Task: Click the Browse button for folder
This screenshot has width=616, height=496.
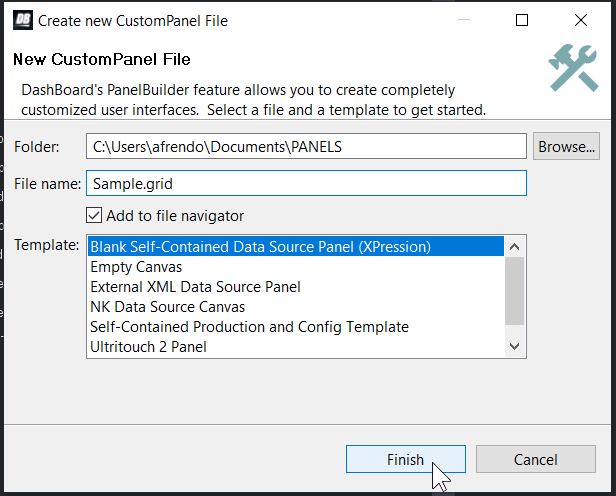Action: (x=566, y=146)
